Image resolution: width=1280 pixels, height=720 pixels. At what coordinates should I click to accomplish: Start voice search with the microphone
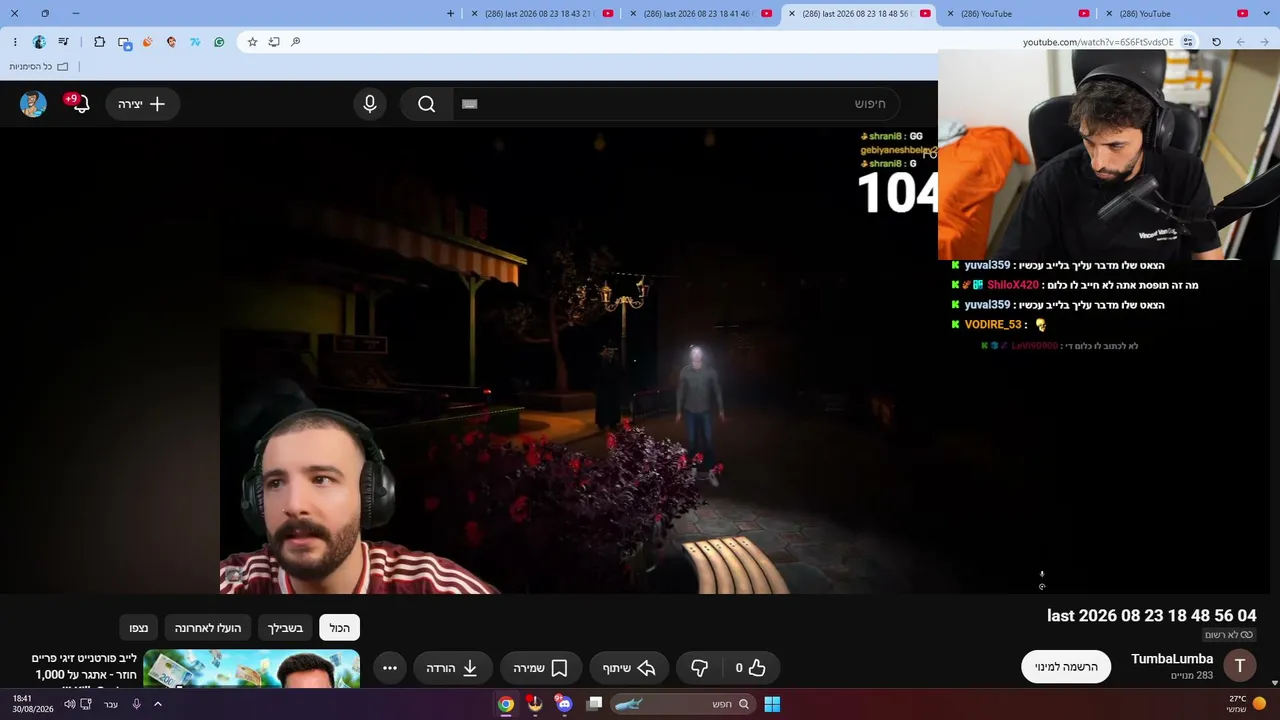(370, 104)
